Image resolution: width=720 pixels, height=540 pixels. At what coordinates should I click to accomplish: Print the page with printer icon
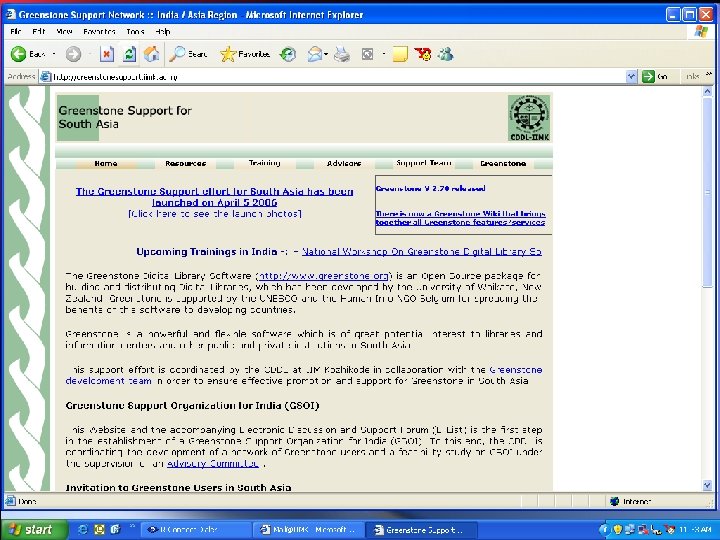[x=342, y=54]
